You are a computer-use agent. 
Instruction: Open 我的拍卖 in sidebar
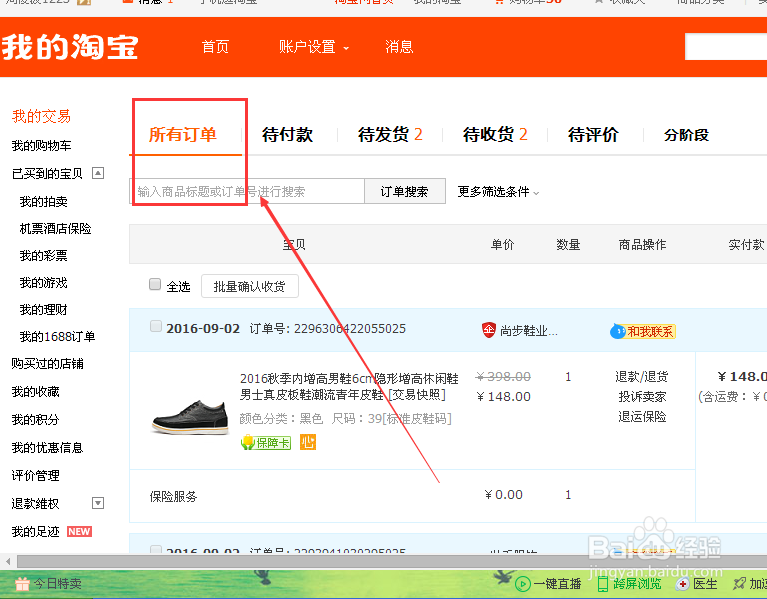(44, 201)
